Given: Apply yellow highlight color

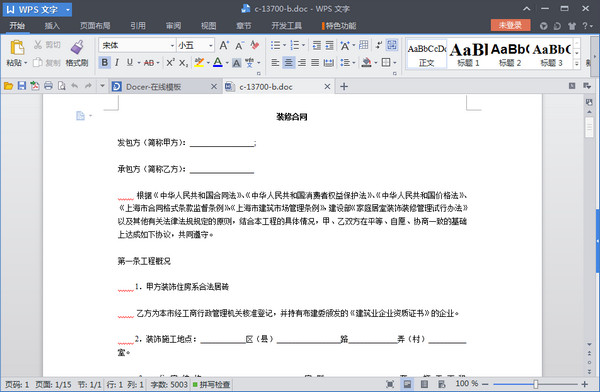Looking at the screenshot, I should [x=199, y=62].
